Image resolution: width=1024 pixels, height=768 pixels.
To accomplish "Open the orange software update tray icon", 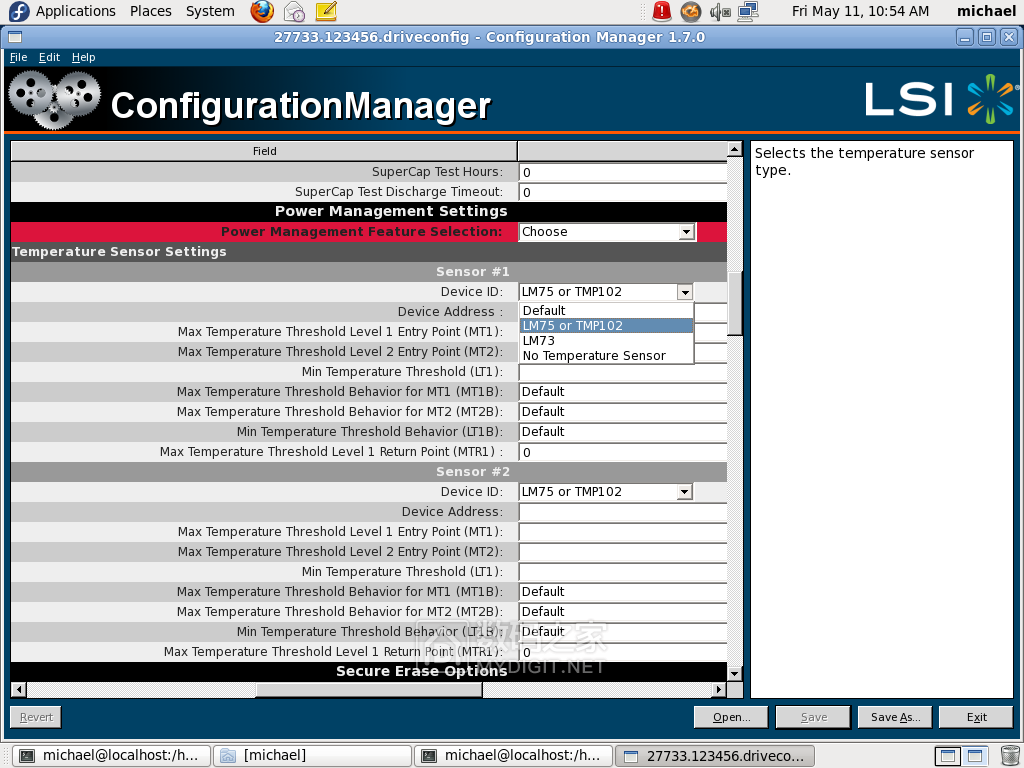I will pyautogui.click(x=690, y=11).
